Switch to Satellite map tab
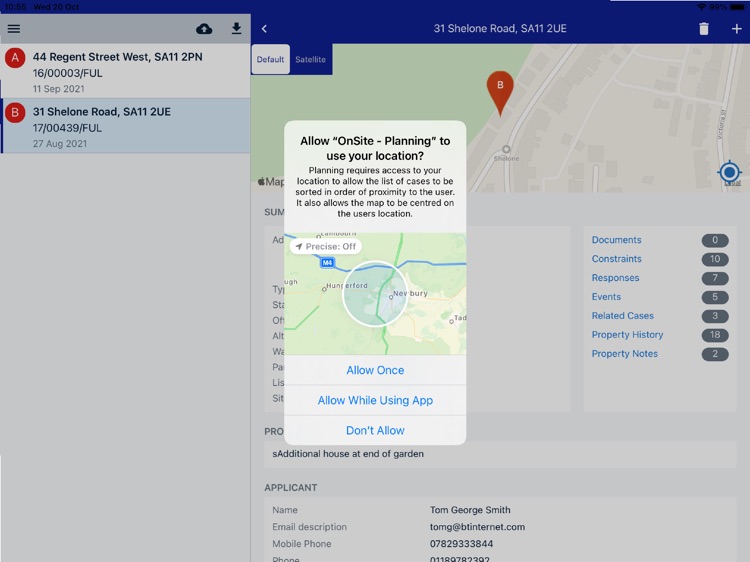Image resolution: width=750 pixels, height=562 pixels. click(x=310, y=59)
